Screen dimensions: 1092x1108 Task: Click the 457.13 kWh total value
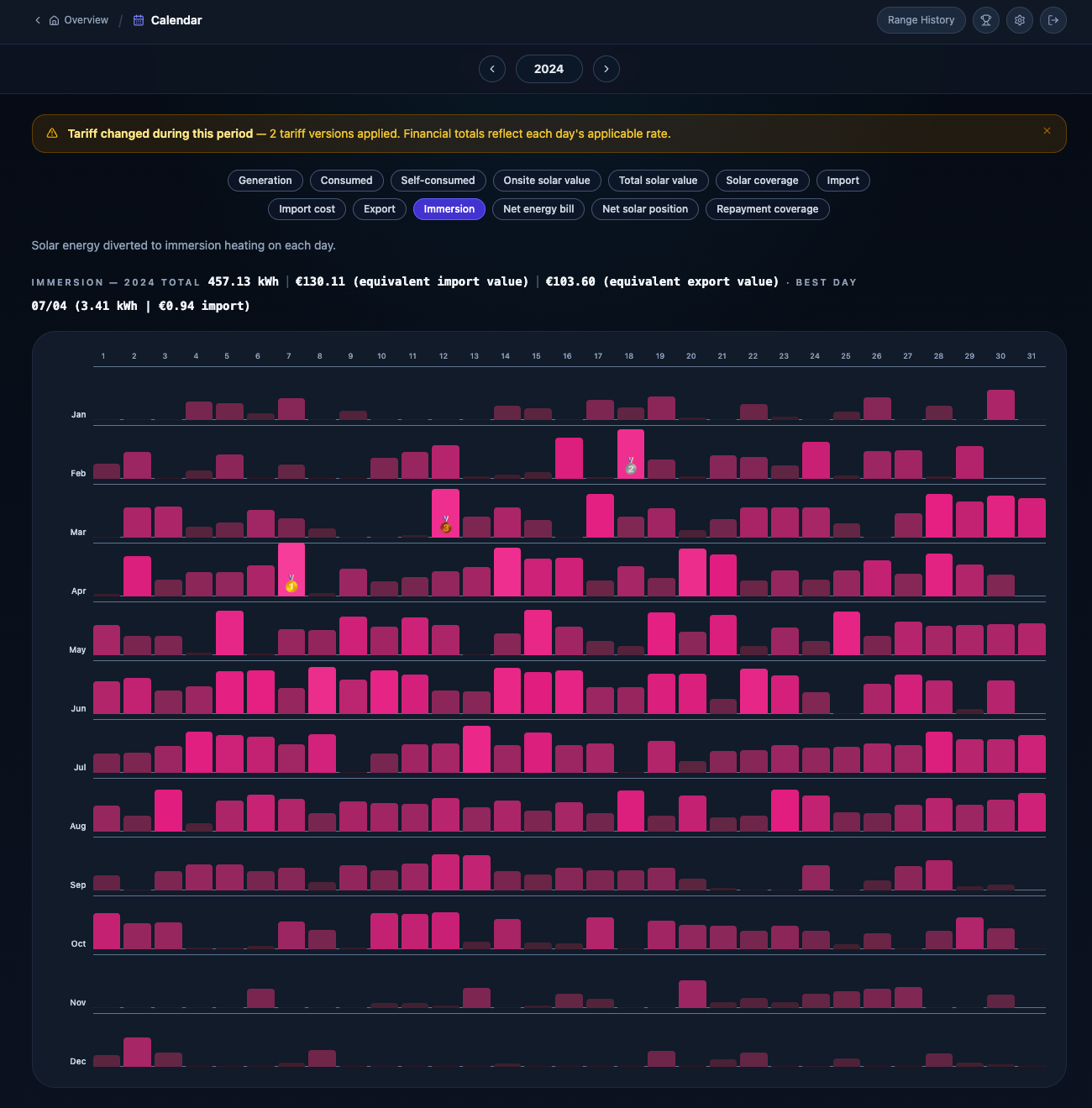243,281
